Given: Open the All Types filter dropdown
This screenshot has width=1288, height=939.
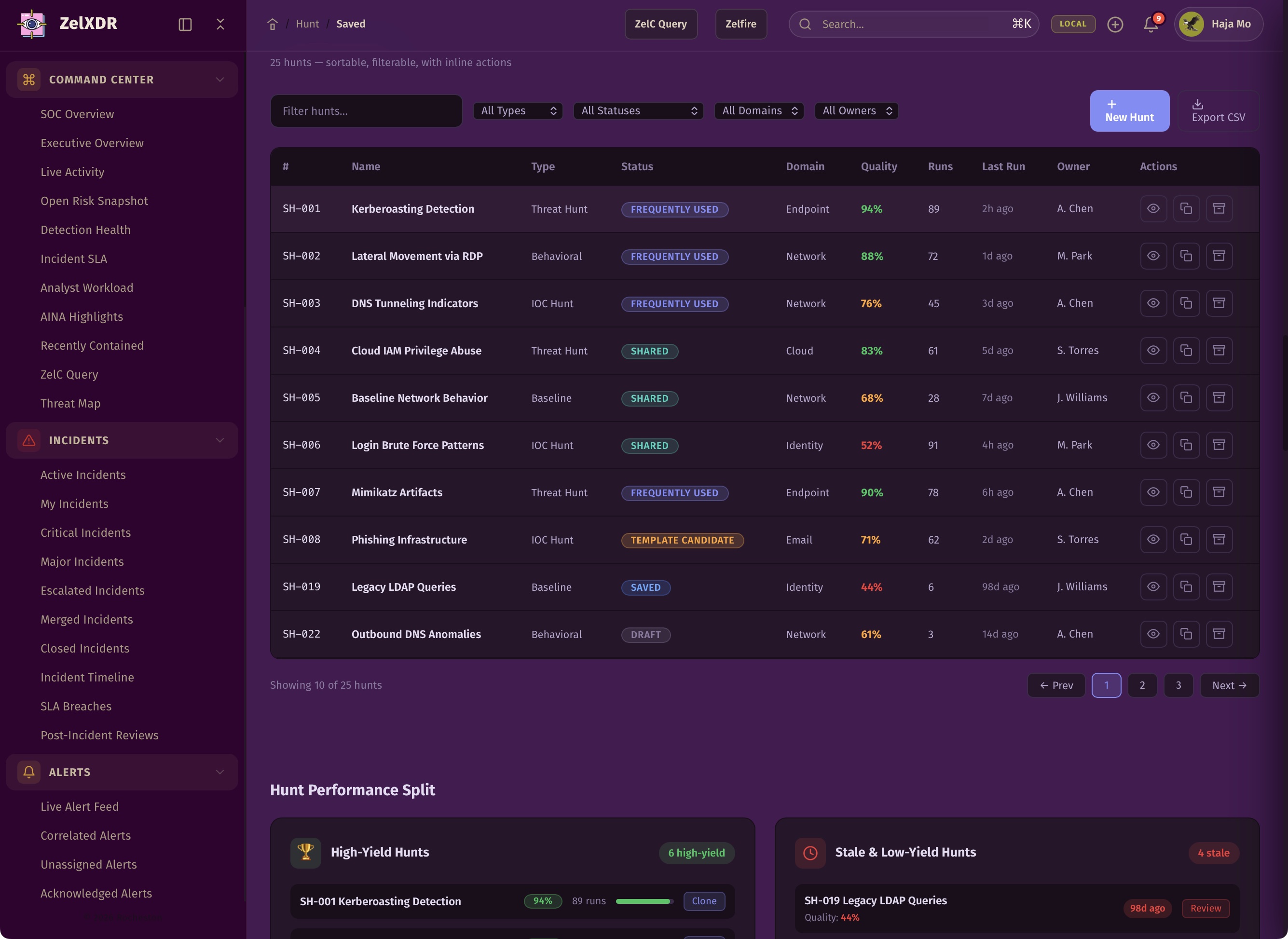Looking at the screenshot, I should [x=517, y=111].
